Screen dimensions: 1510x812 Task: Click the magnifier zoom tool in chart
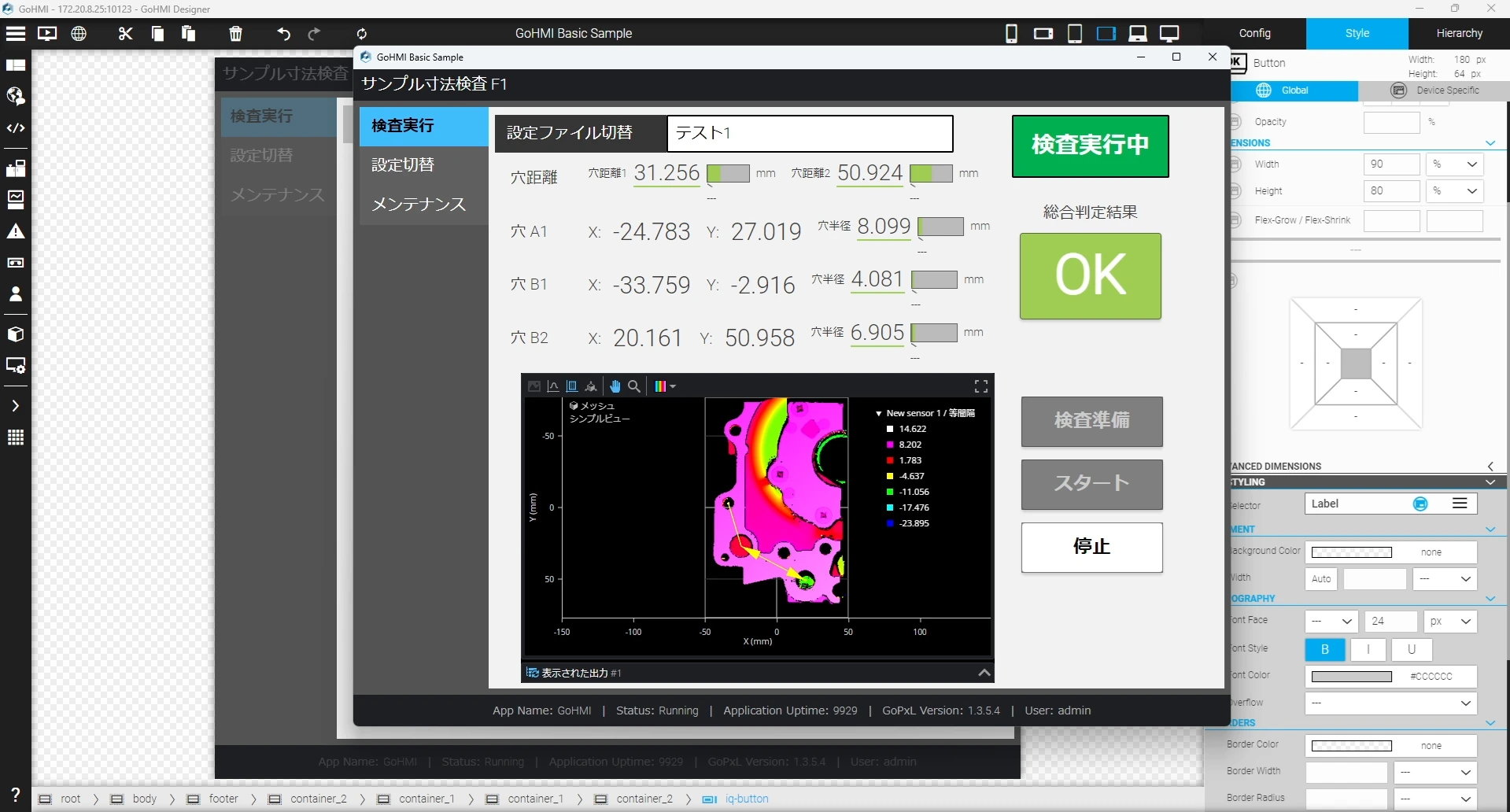pyautogui.click(x=634, y=386)
